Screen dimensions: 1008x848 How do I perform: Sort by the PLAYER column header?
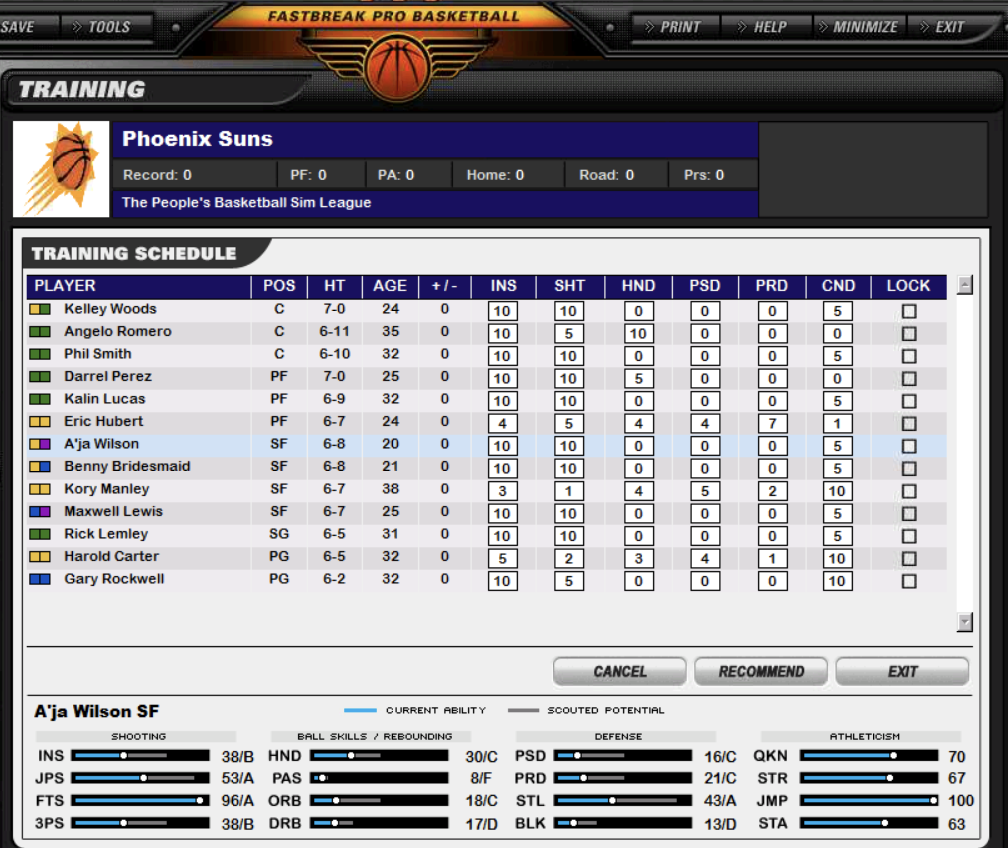click(139, 286)
